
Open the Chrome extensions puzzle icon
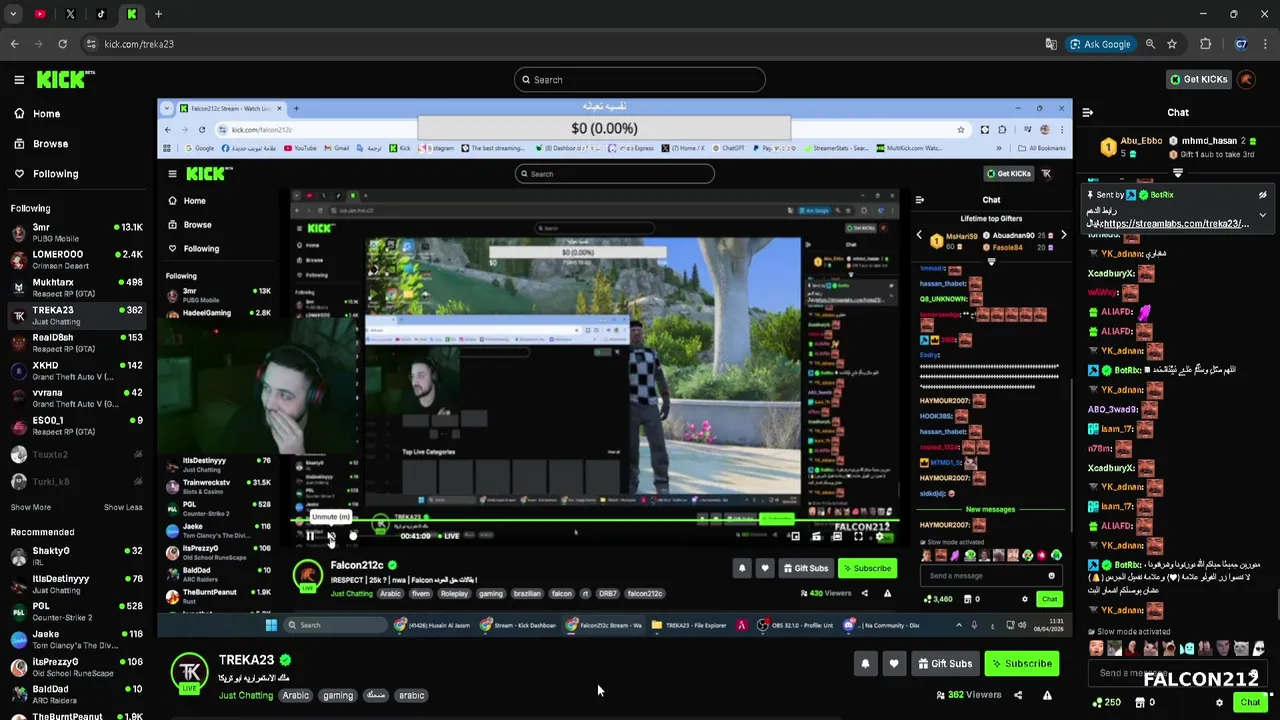(x=1206, y=44)
